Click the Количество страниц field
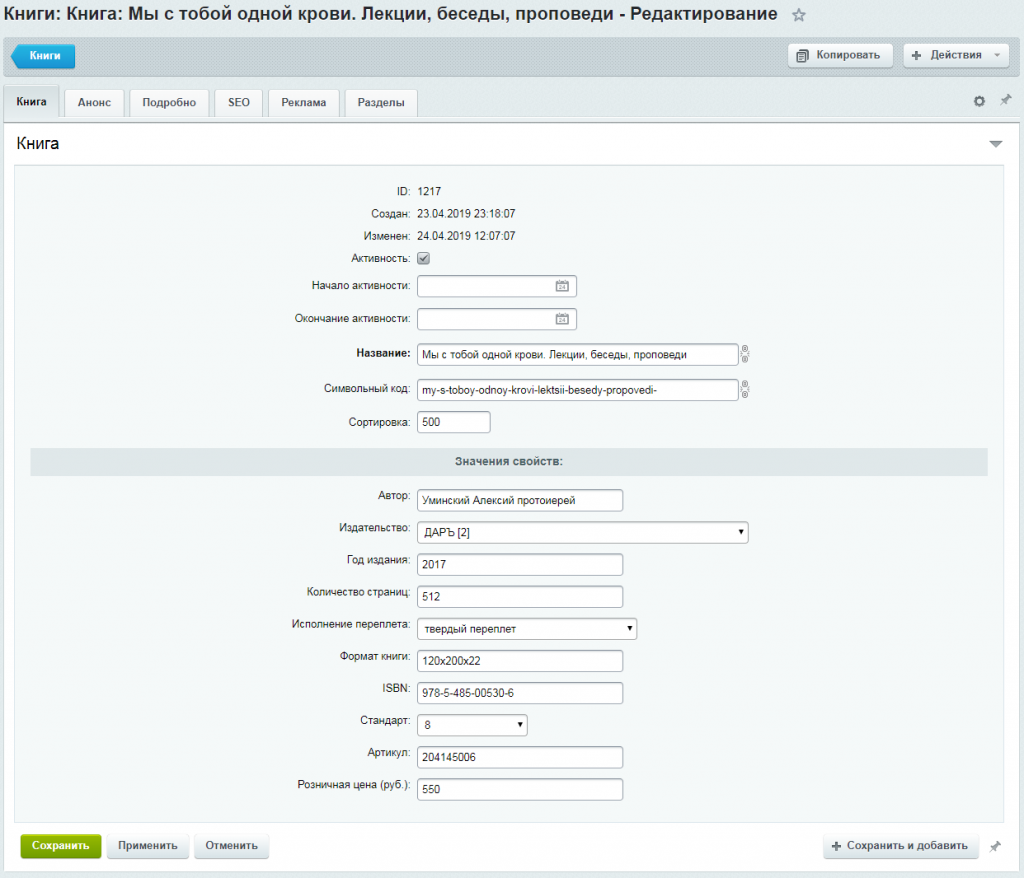 point(520,596)
